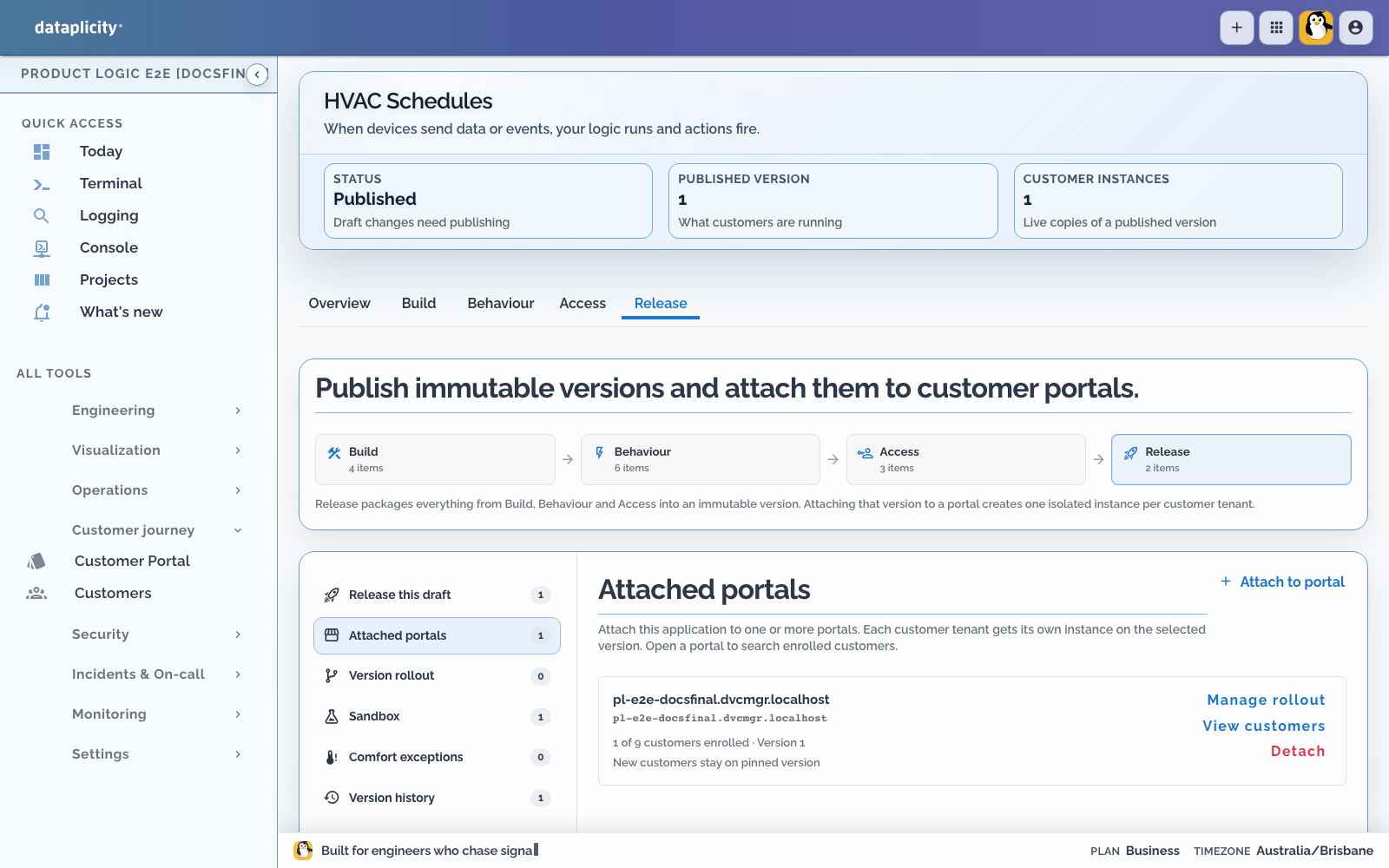Click the What's new bell icon
Viewport: 1389px width, 868px height.
point(42,312)
